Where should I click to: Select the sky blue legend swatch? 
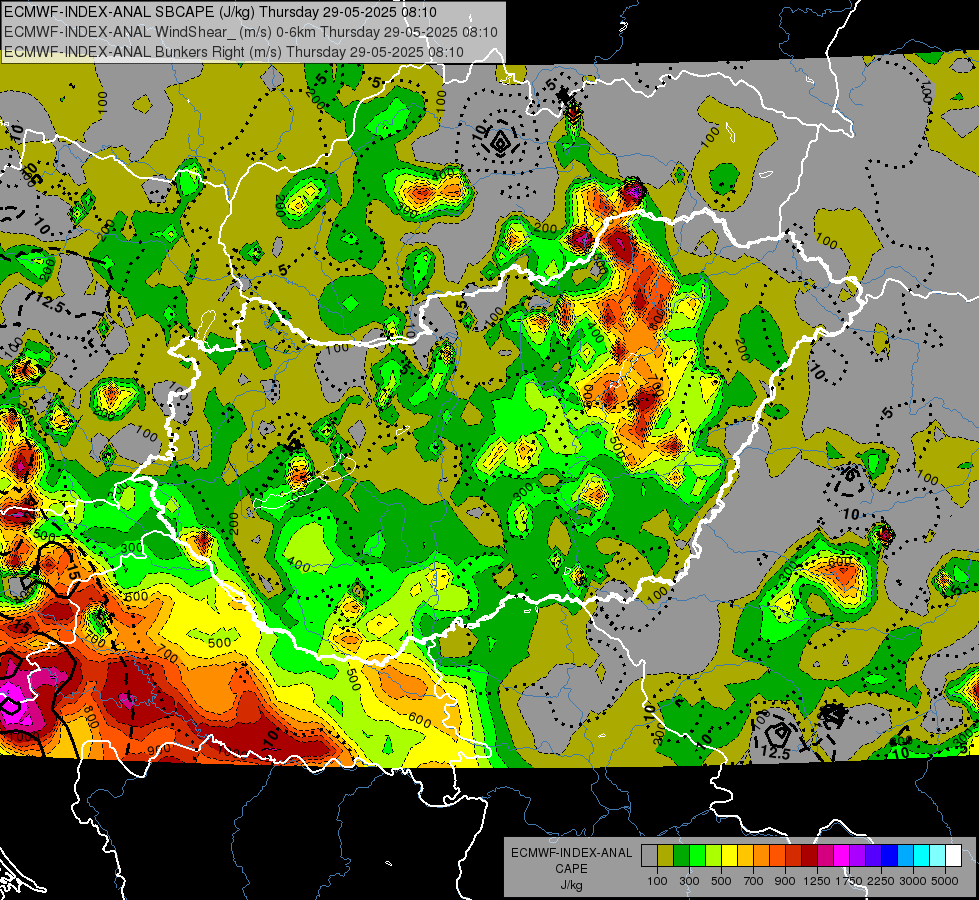point(905,856)
